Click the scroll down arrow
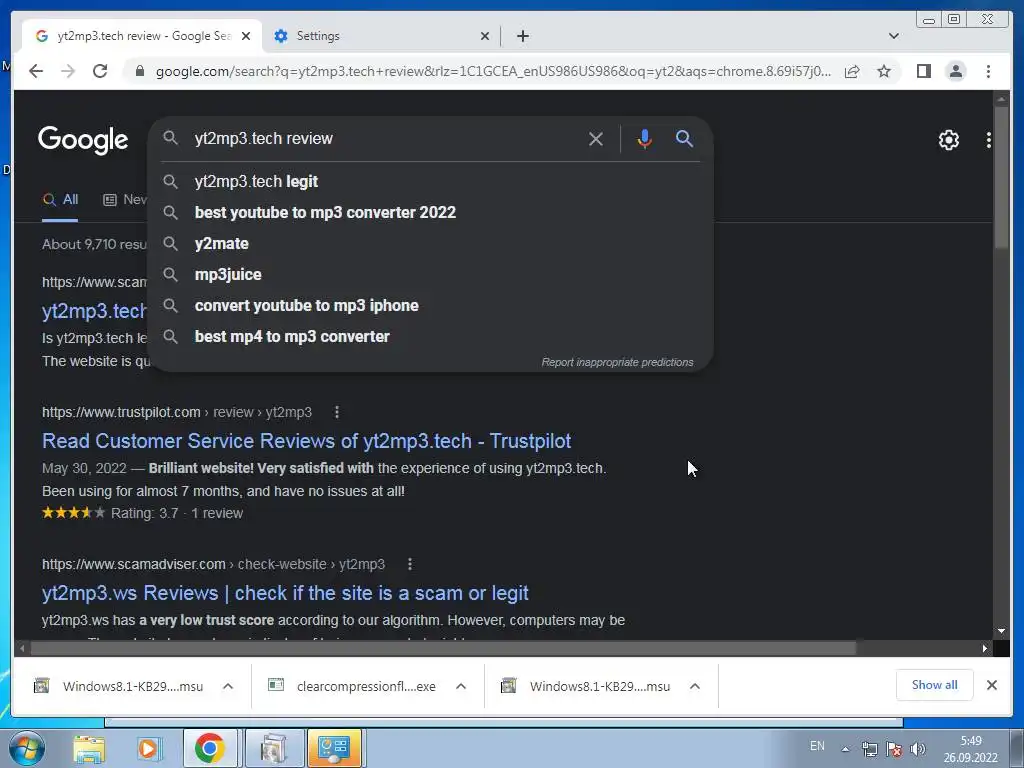The height and width of the screenshot is (768, 1024). pyautogui.click(x=1001, y=632)
